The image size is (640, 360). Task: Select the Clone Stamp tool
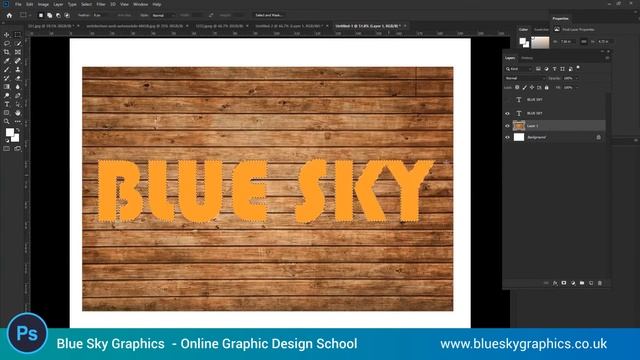18,69
